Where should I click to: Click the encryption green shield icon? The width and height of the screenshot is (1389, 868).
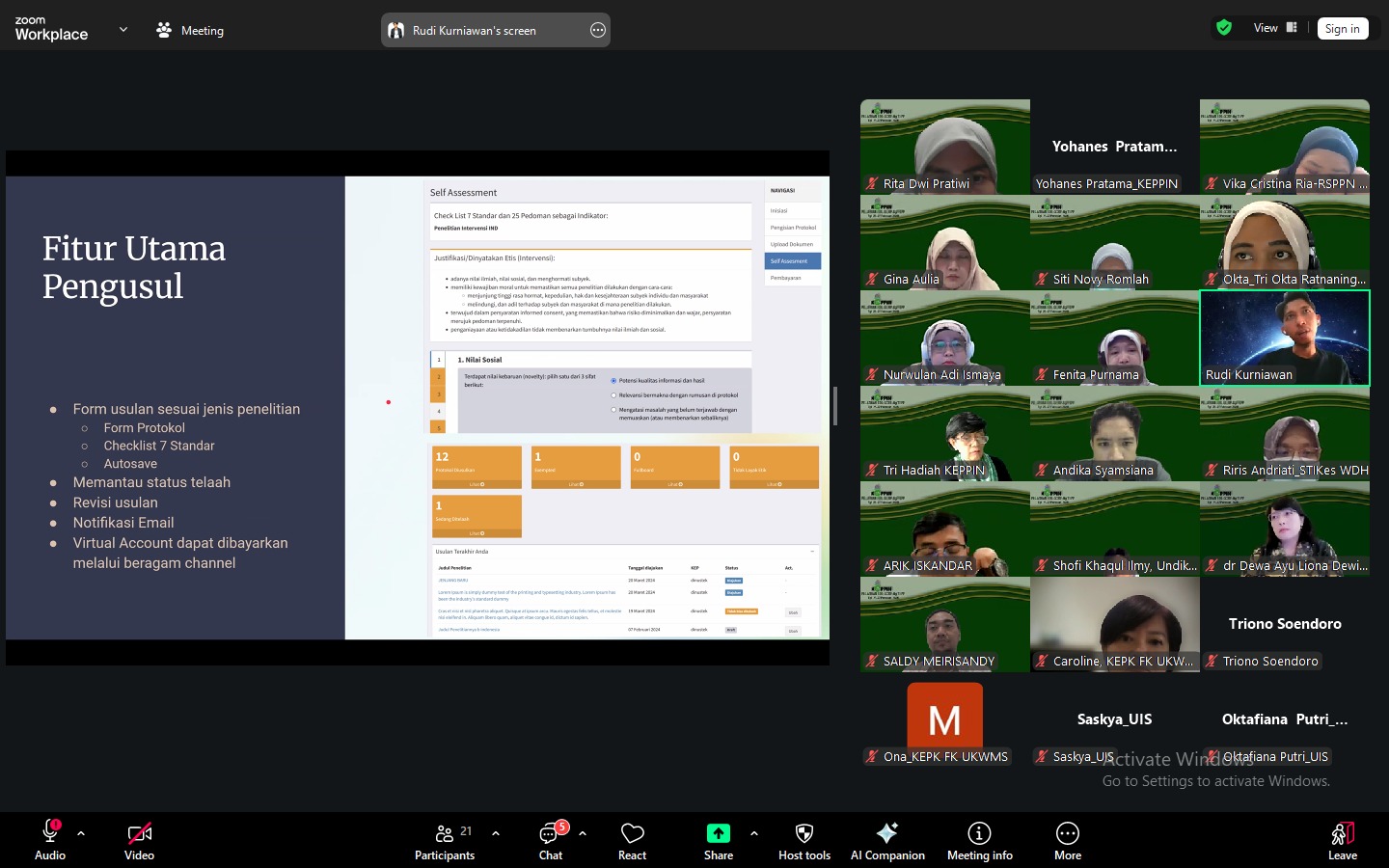1224,28
